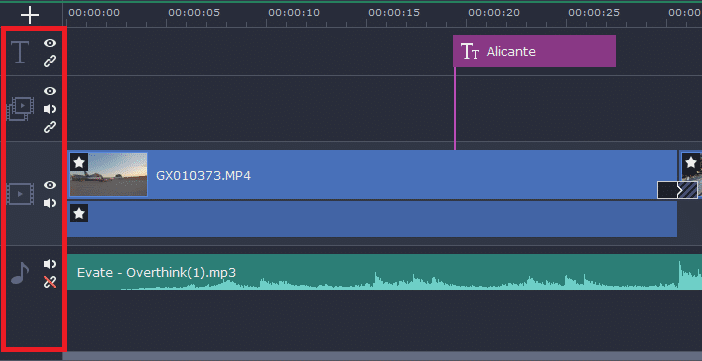This screenshot has height=361, width=702.
Task: Toggle the link icon on the title track
Action: click(50, 61)
